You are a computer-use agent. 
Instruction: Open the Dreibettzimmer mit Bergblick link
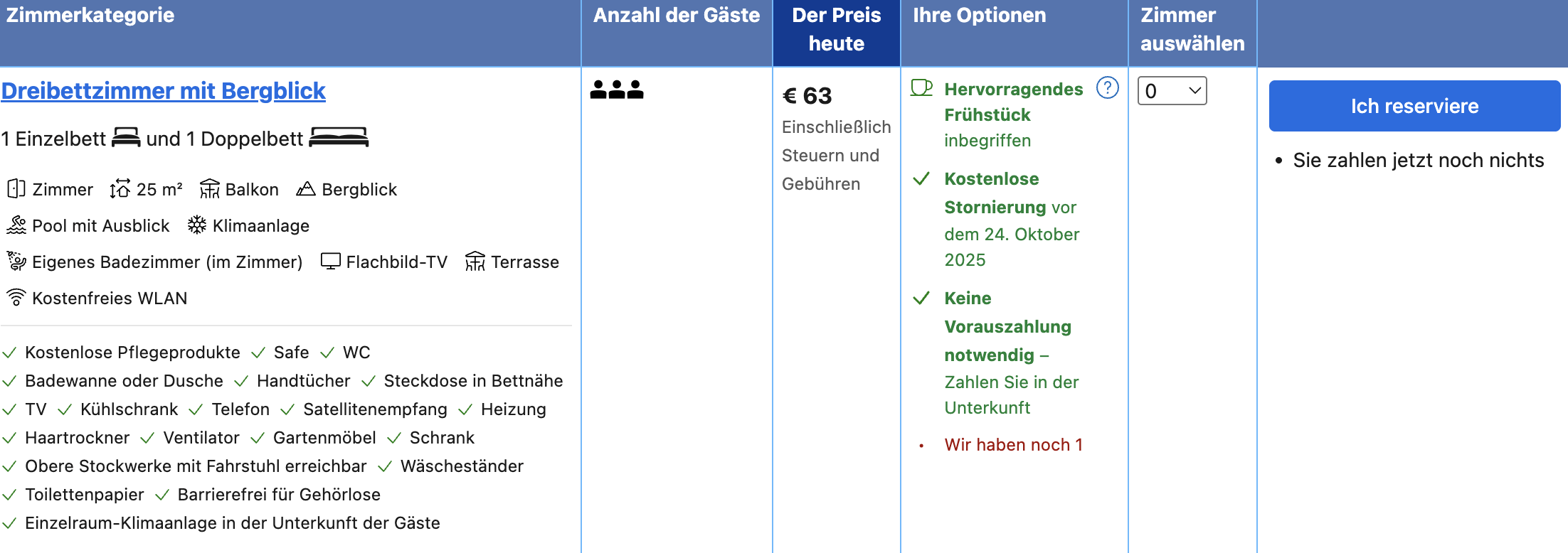tap(164, 91)
